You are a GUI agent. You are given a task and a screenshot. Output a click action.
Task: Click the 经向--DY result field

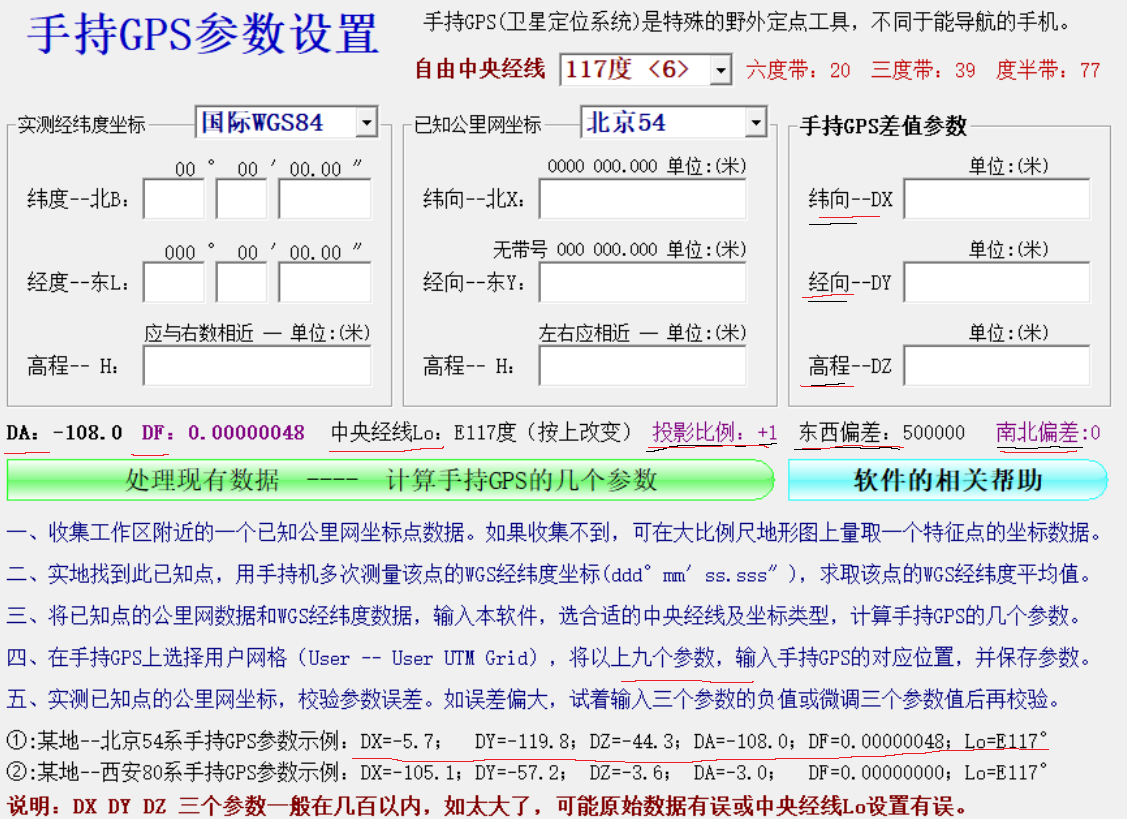click(x=997, y=283)
